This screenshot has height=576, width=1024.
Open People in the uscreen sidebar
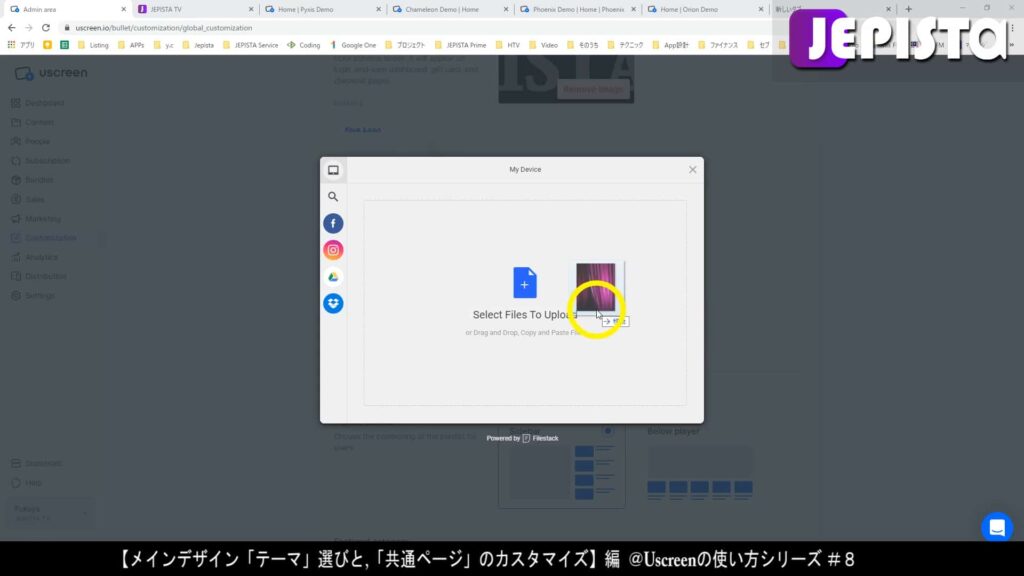(x=31, y=142)
